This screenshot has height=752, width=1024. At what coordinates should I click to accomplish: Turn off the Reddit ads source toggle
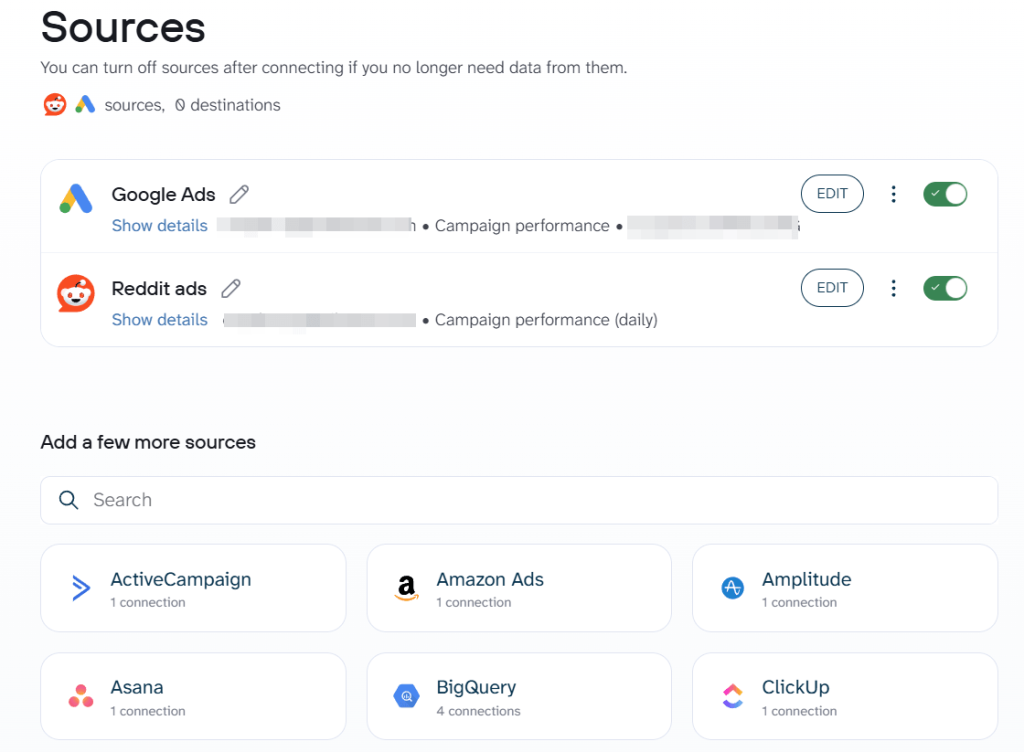click(x=945, y=287)
